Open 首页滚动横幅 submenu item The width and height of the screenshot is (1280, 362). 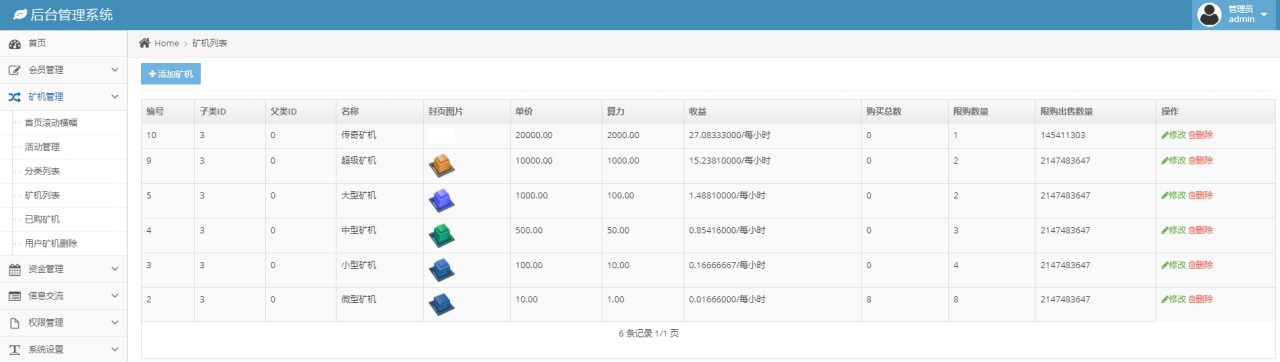tap(51, 122)
